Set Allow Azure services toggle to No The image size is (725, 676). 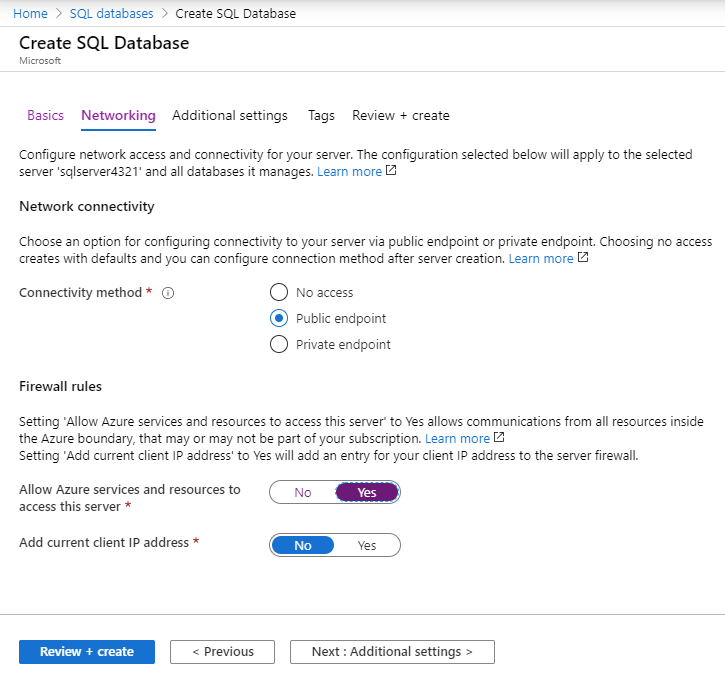coord(303,492)
